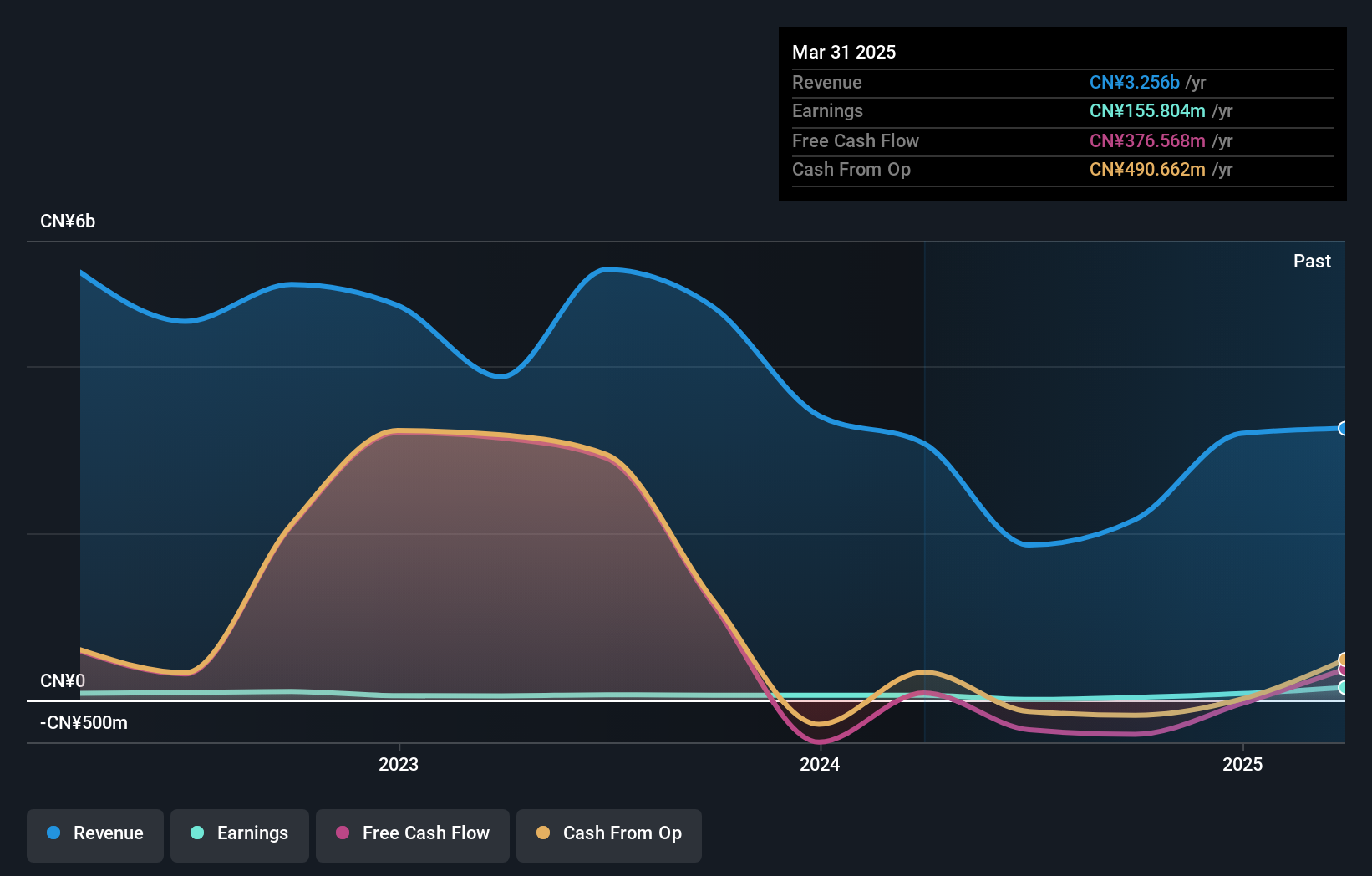Click the CN¥155.804m earnings value
Viewport: 1372px width, 876px height.
(x=1147, y=110)
